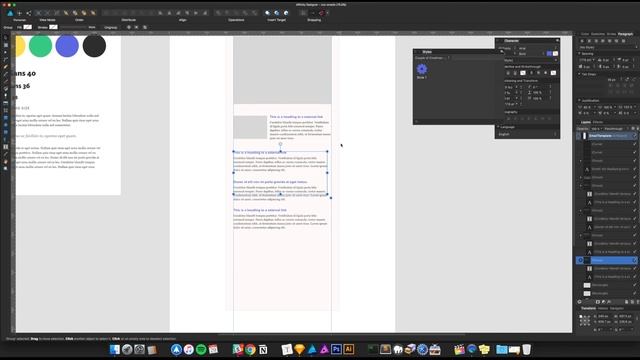Click the delete layer icon in Layers panel
The width and height of the screenshot is (640, 360).
[x=637, y=302]
